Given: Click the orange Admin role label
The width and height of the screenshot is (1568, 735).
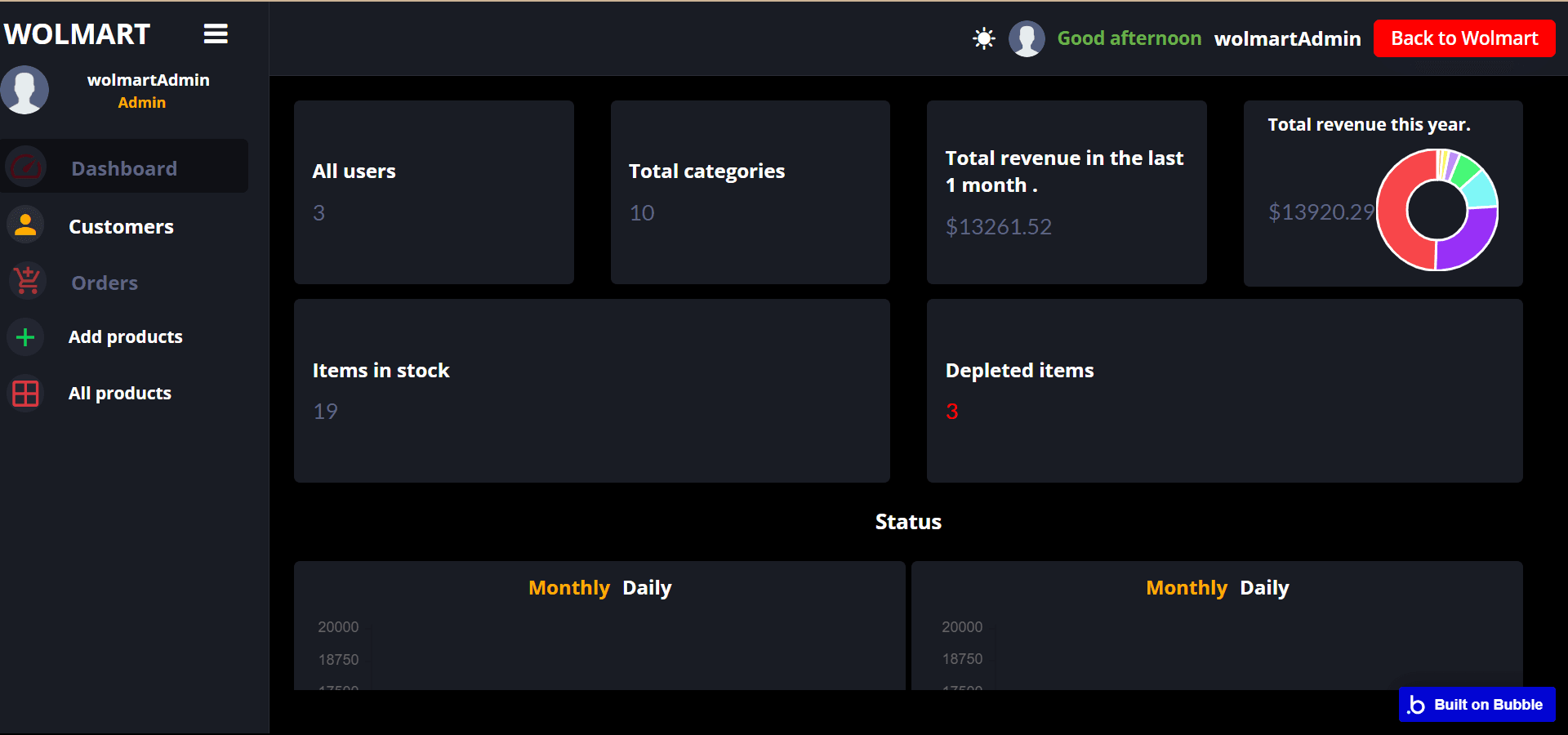Looking at the screenshot, I should (141, 103).
